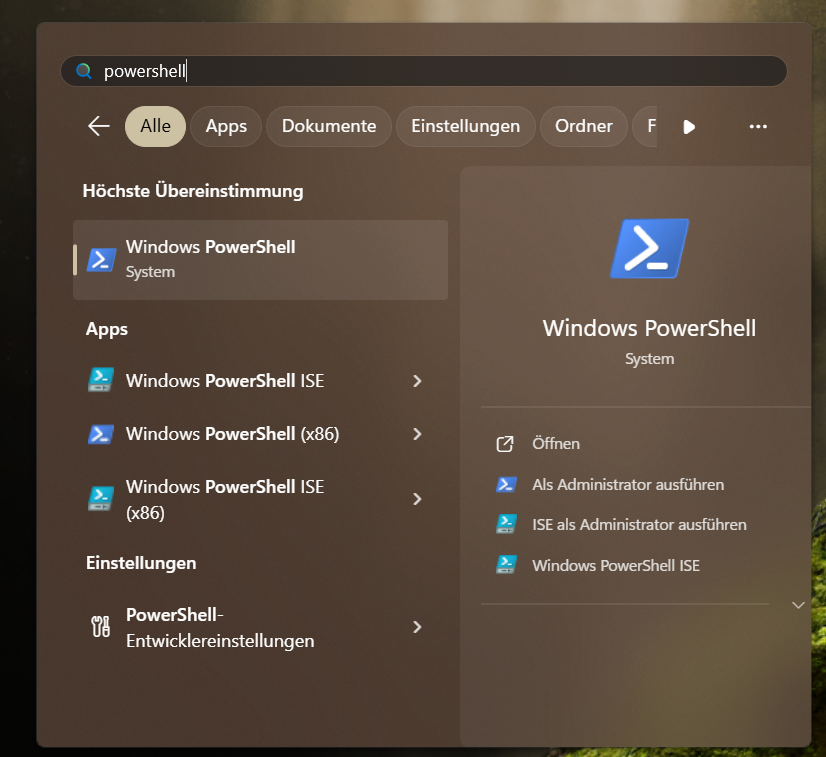Expand Windows PowerShell ISE result chevron

tap(417, 381)
